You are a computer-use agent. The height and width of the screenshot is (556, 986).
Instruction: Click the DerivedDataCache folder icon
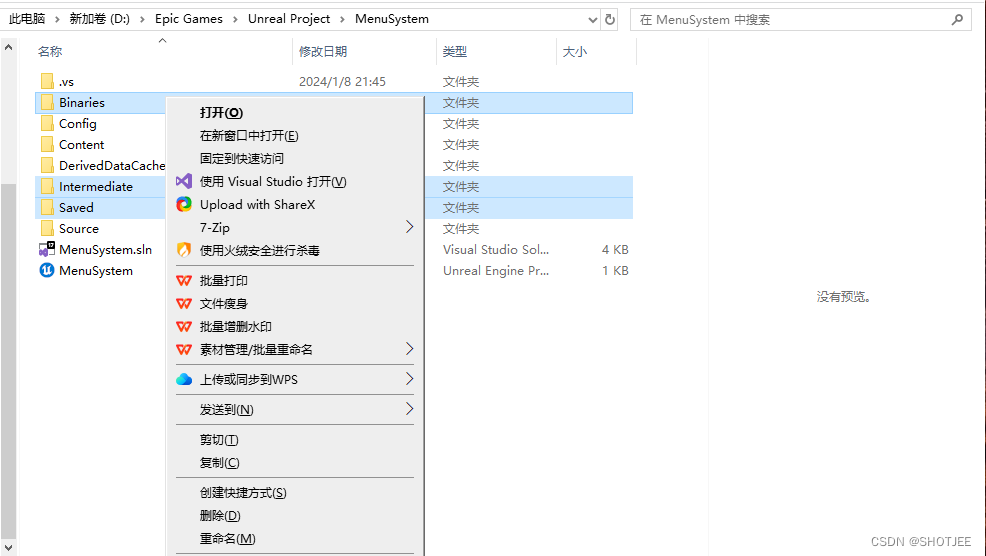(47, 165)
